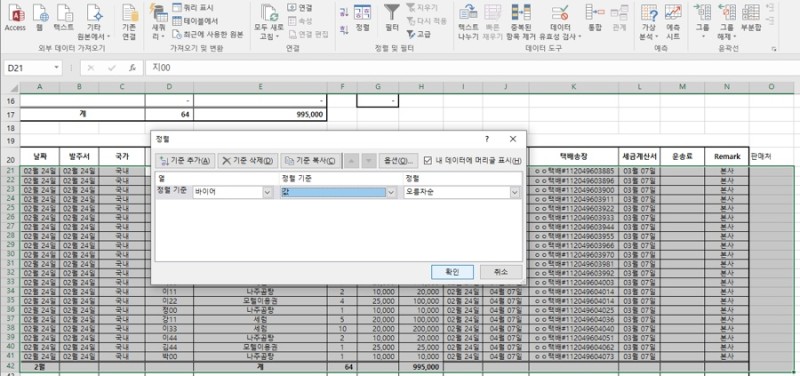800x376 pixels.
Task: Click 그룹 group icon
Action: (x=703, y=22)
